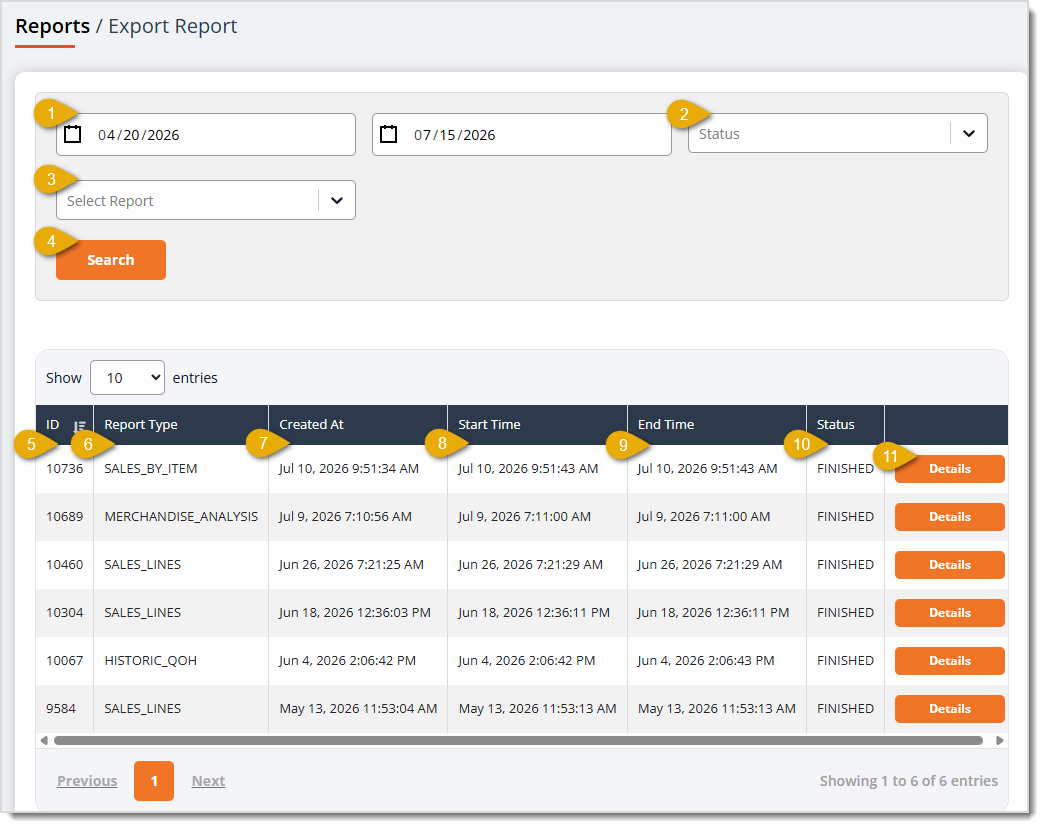Open the end date calendar icon

[x=388, y=134]
